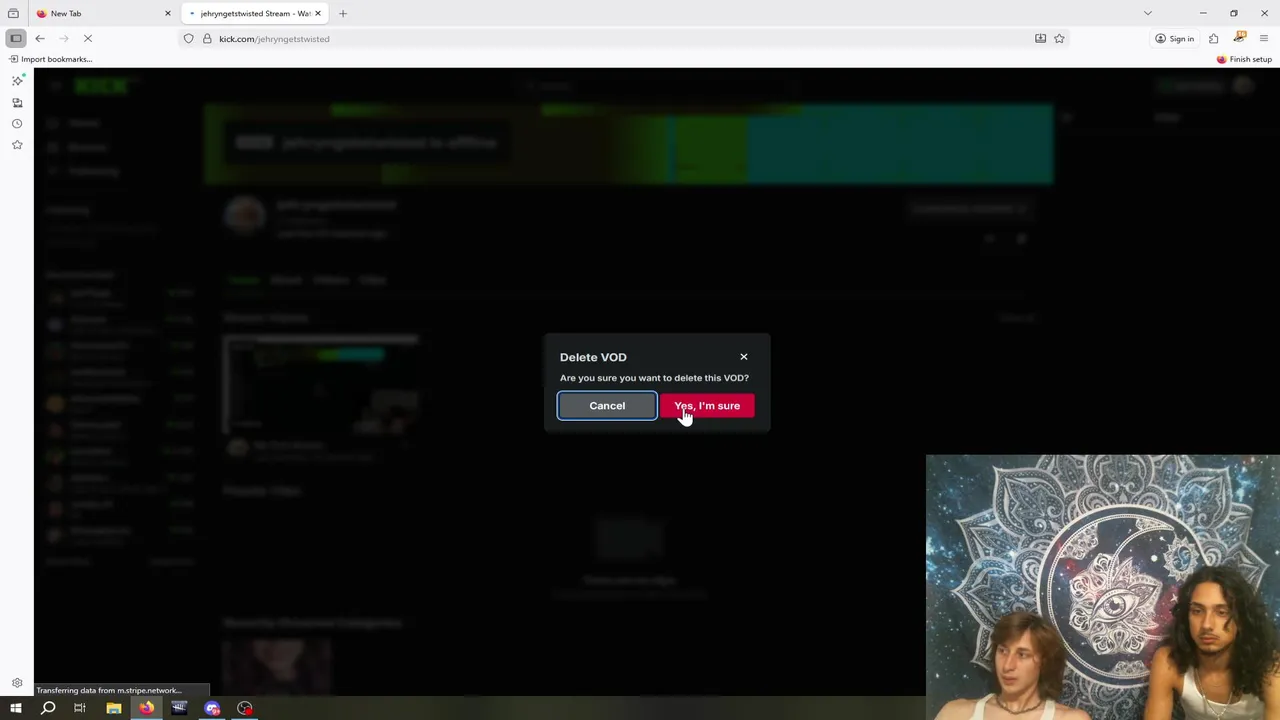Open the dark tally-marks game icon on taskbar
This screenshot has height=720, width=1280.
(x=179, y=708)
